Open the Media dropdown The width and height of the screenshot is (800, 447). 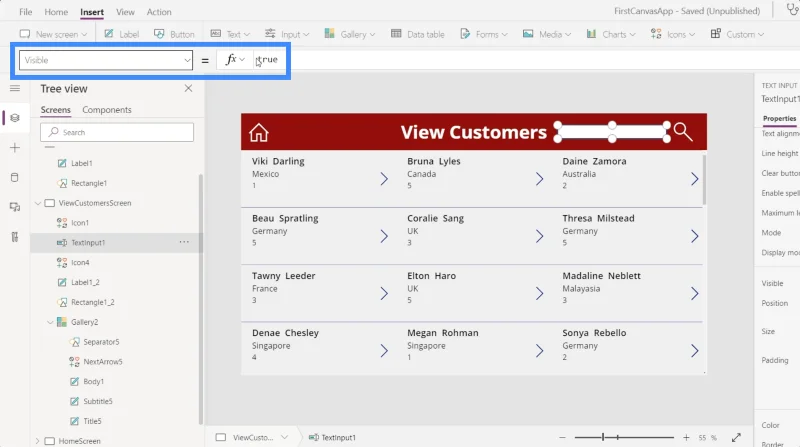tap(546, 34)
